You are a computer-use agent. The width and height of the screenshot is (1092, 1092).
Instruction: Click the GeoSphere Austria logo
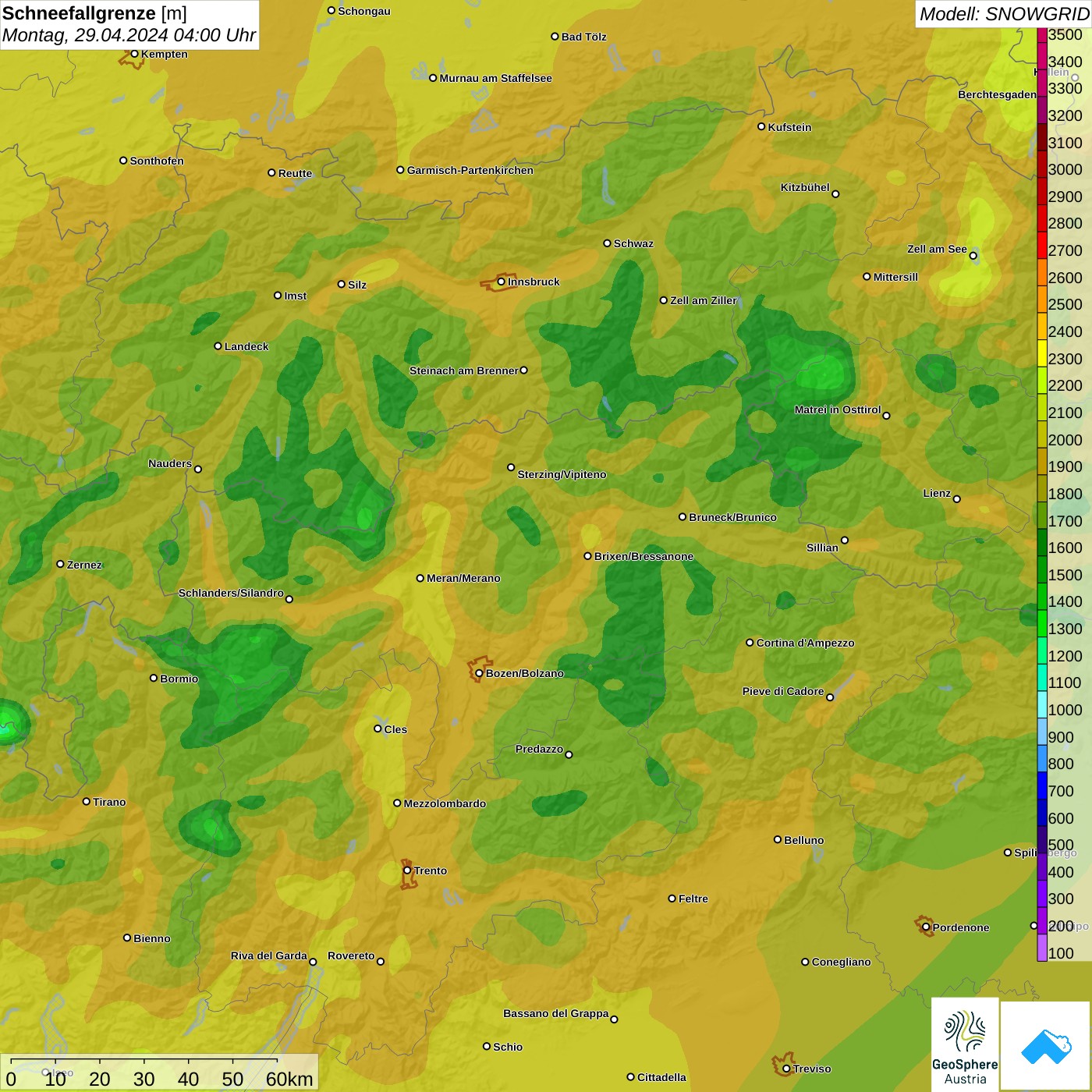(965, 1044)
